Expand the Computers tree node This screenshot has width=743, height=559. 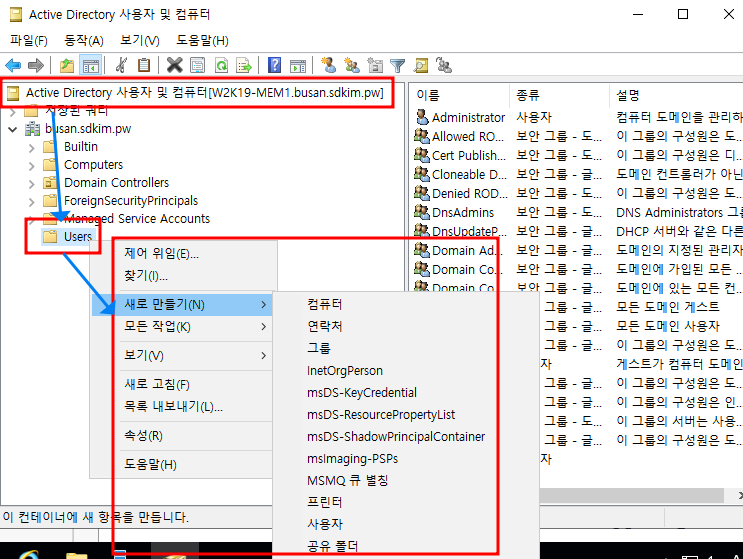31,166
